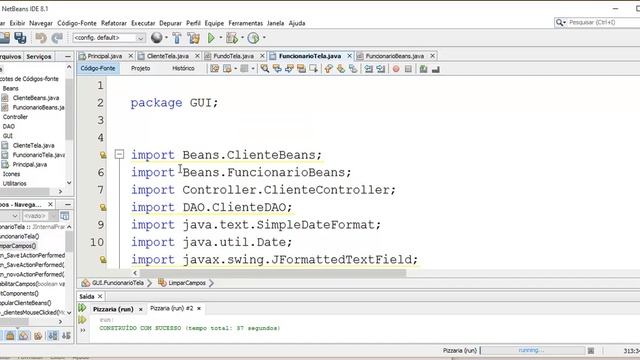Click the Build Project hammer icon

tap(177, 38)
